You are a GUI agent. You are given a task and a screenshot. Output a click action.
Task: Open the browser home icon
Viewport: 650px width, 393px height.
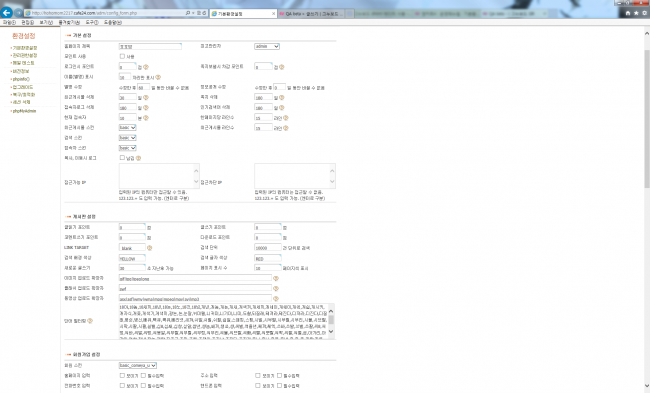pyautogui.click(x=628, y=13)
